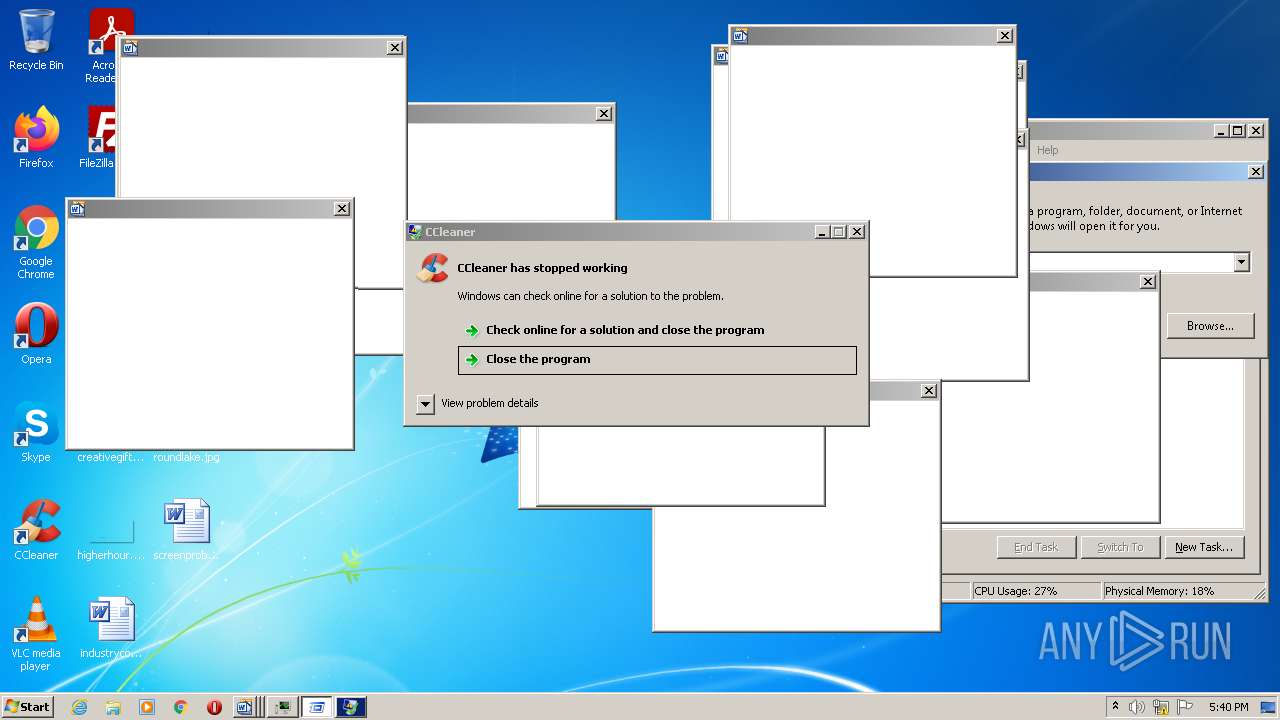Screen dimensions: 1280x720
Task: Open the Start menu
Action: (28, 707)
